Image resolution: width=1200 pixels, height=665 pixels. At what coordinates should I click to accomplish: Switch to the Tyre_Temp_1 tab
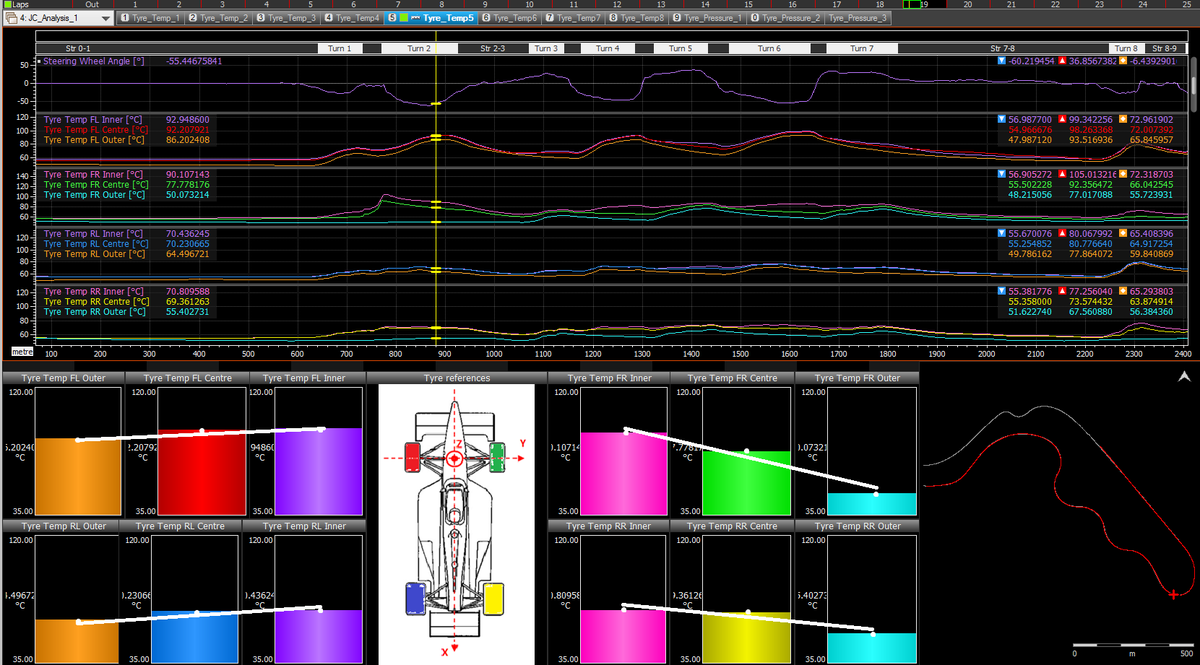151,18
